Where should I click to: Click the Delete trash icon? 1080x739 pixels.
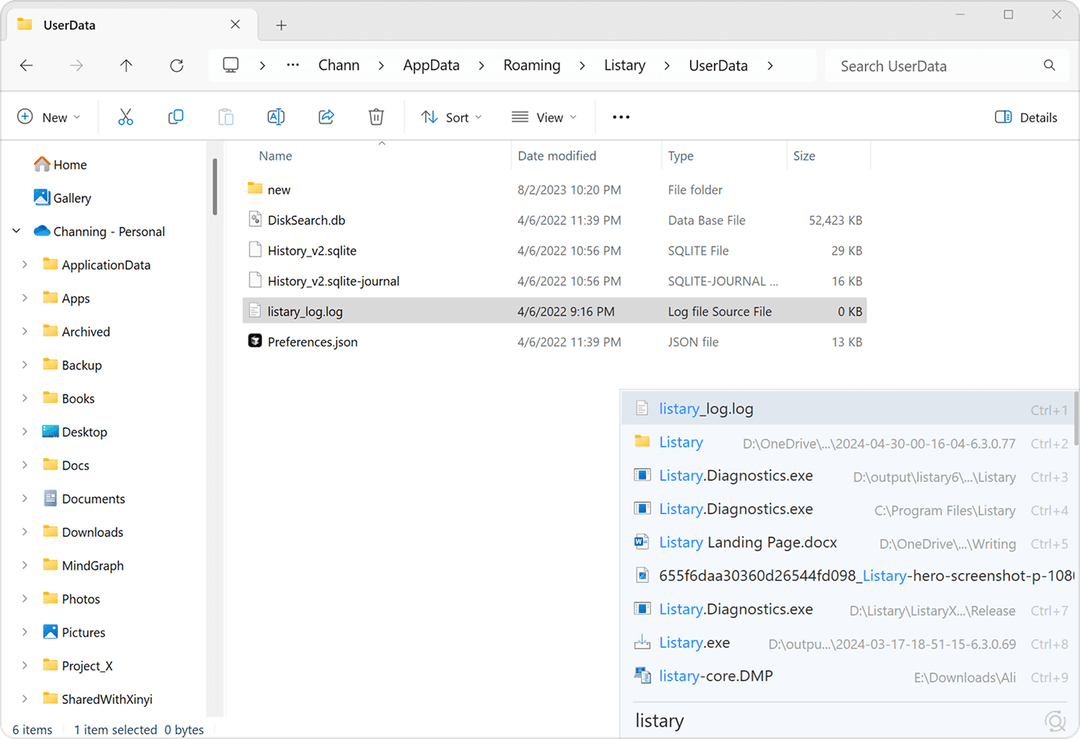point(376,117)
